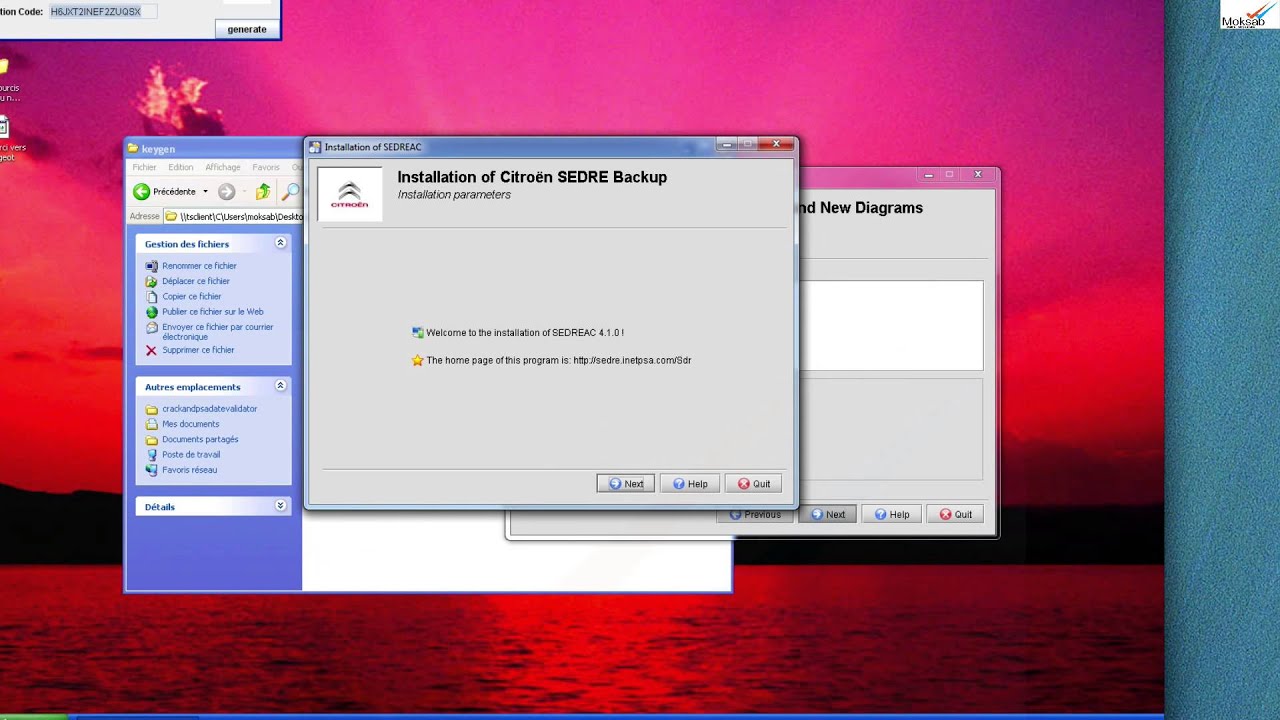Click Envoyer ce fichier par courrier électronique
Screen dimensions: 1280x720
pyautogui.click(x=217, y=332)
